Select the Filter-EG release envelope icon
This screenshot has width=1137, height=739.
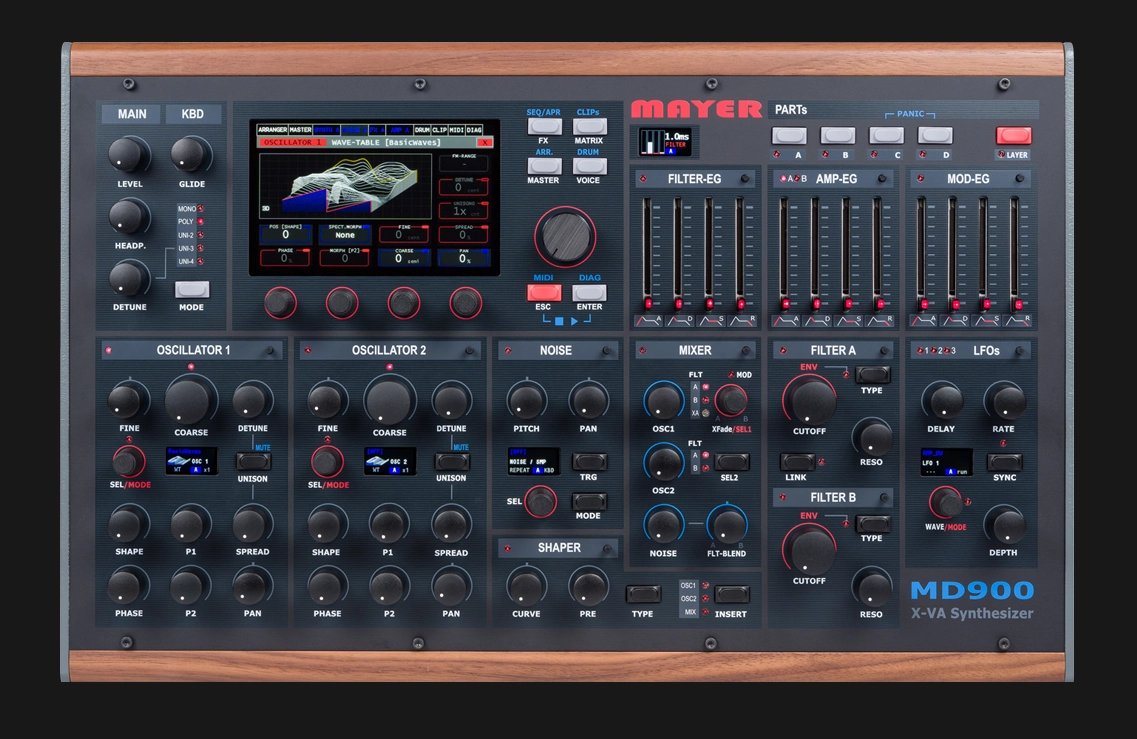(x=742, y=321)
